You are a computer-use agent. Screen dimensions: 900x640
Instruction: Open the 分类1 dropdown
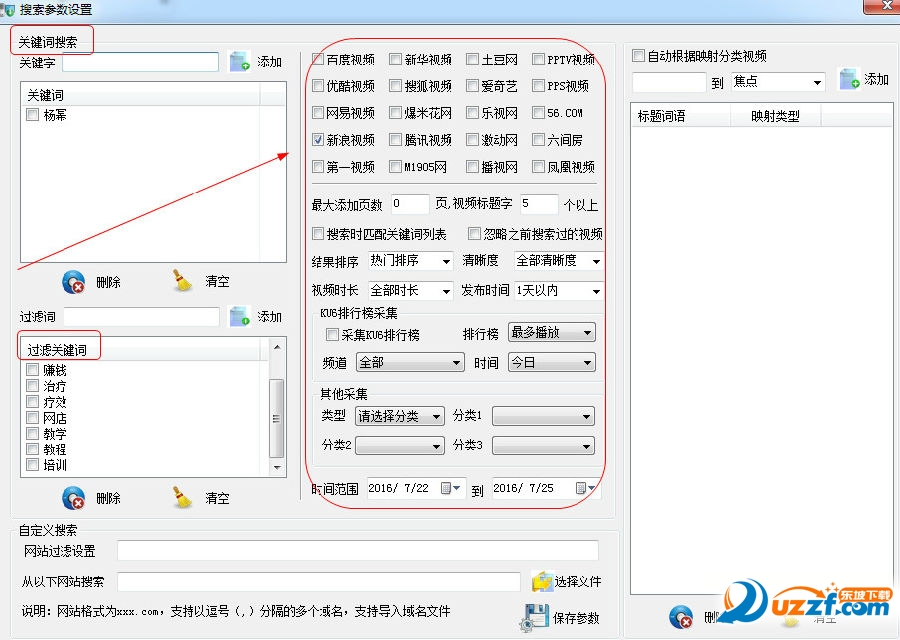[543, 416]
